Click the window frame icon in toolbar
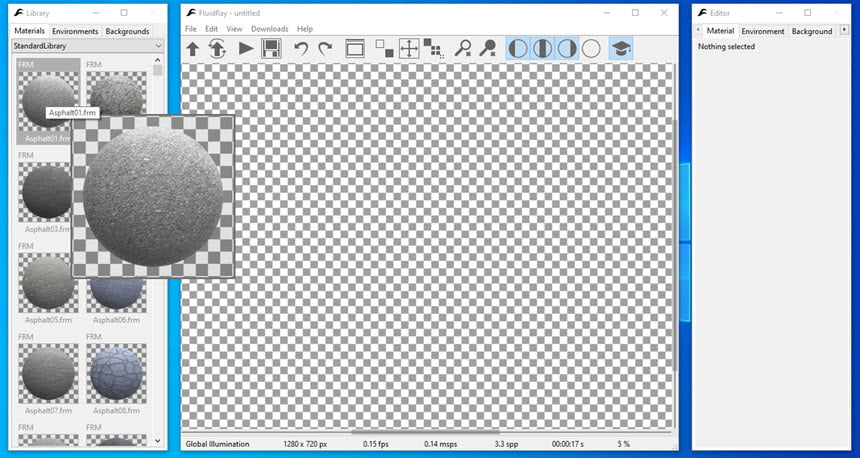The image size is (860, 458). pos(355,49)
